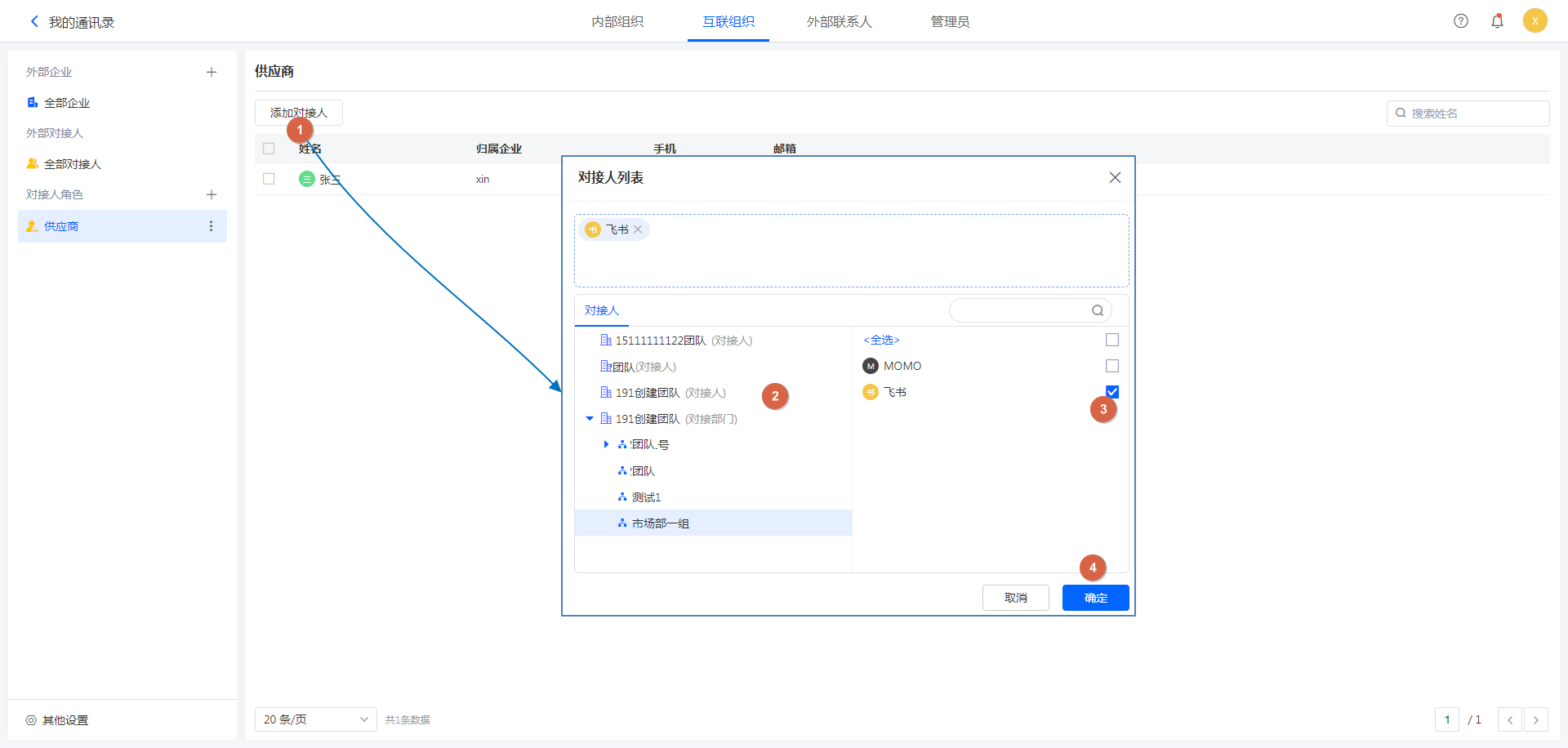Open the 20 条/页 page size dropdown

coord(315,719)
